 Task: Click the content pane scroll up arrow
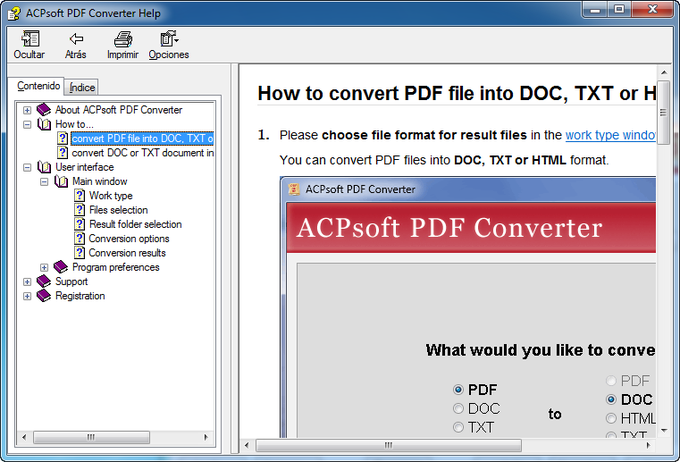(x=664, y=72)
